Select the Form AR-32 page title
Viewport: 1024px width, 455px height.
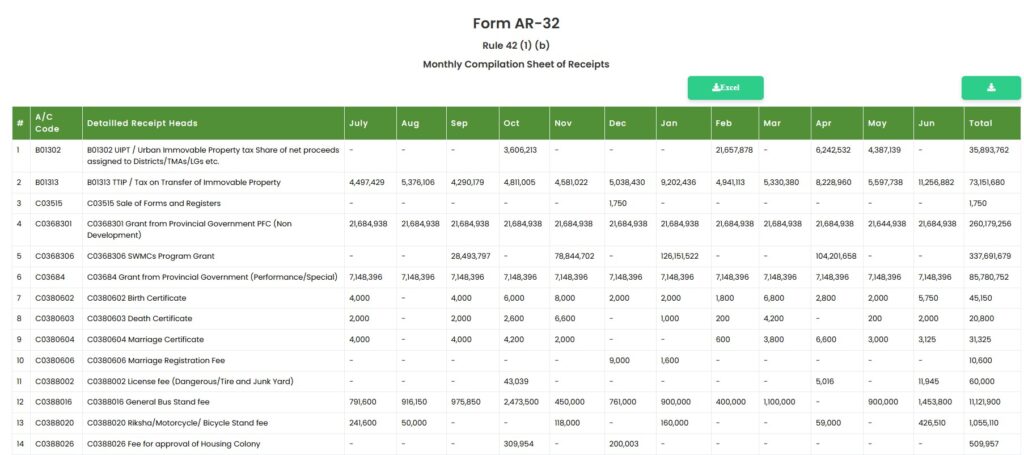pyautogui.click(x=516, y=24)
